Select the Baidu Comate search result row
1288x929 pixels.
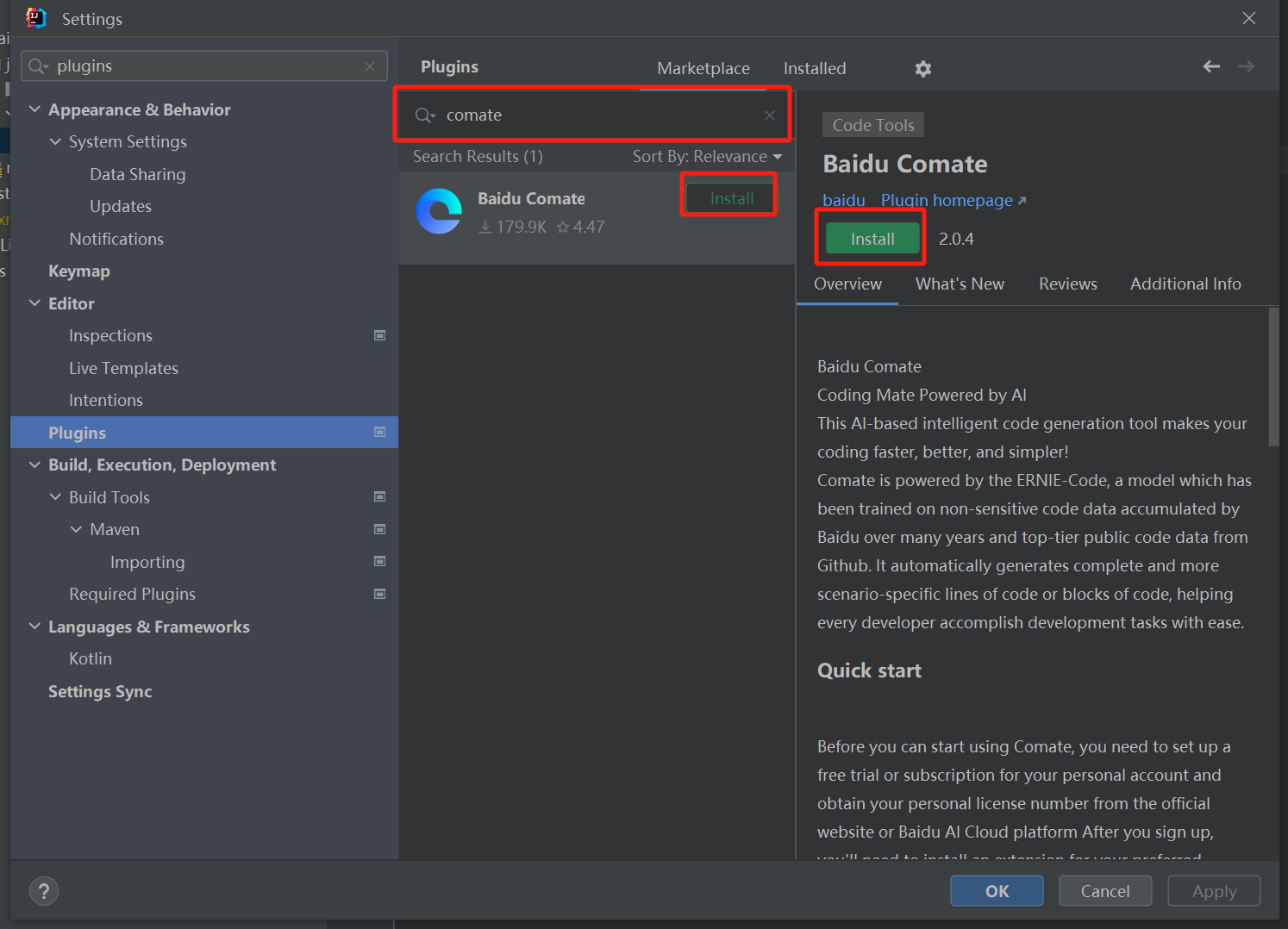coord(597,217)
